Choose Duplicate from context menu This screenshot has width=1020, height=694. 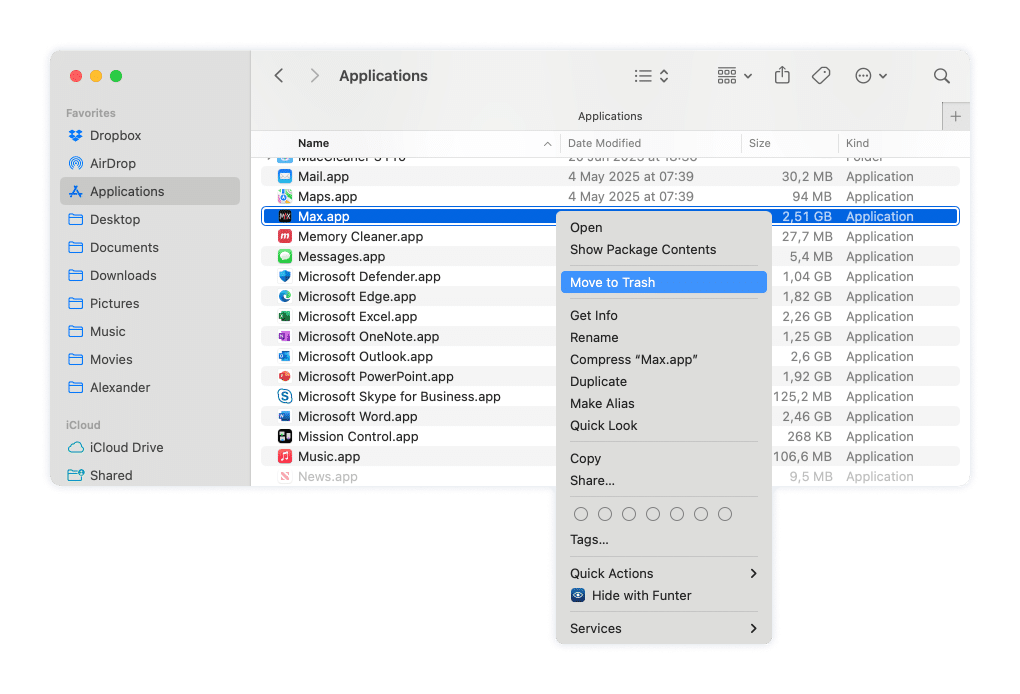664,382
